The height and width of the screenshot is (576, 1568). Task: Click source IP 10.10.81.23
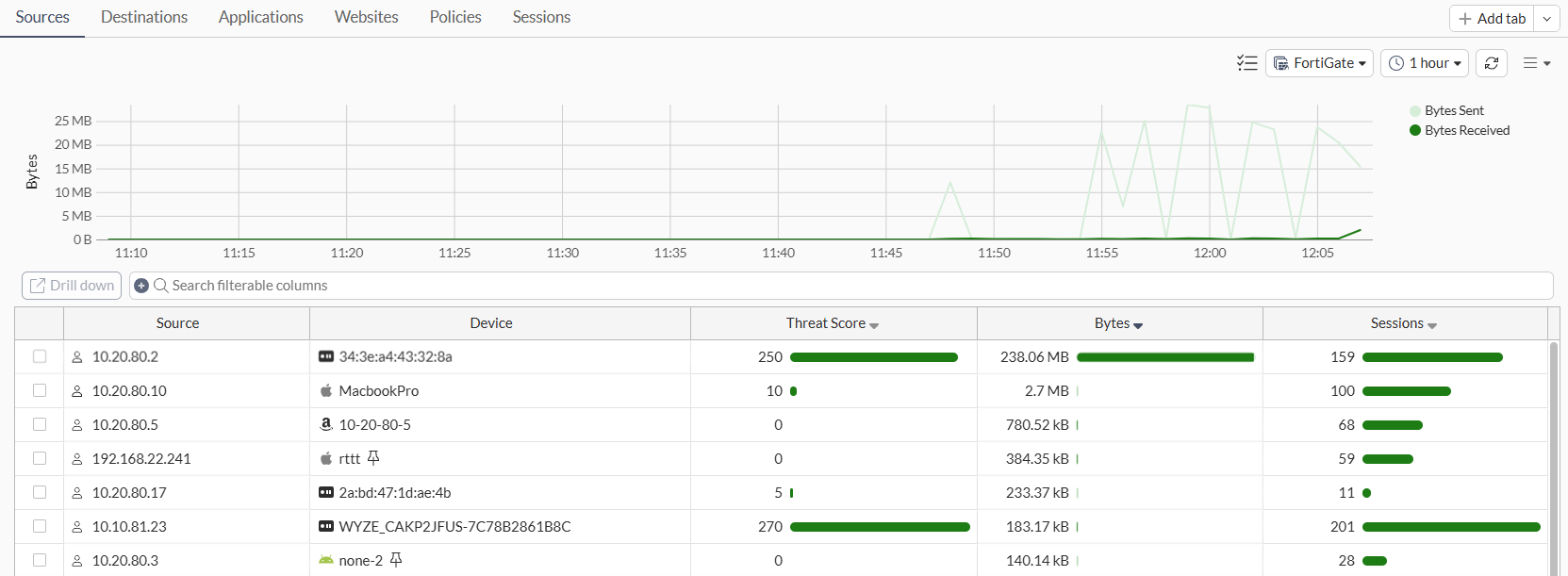pos(129,527)
